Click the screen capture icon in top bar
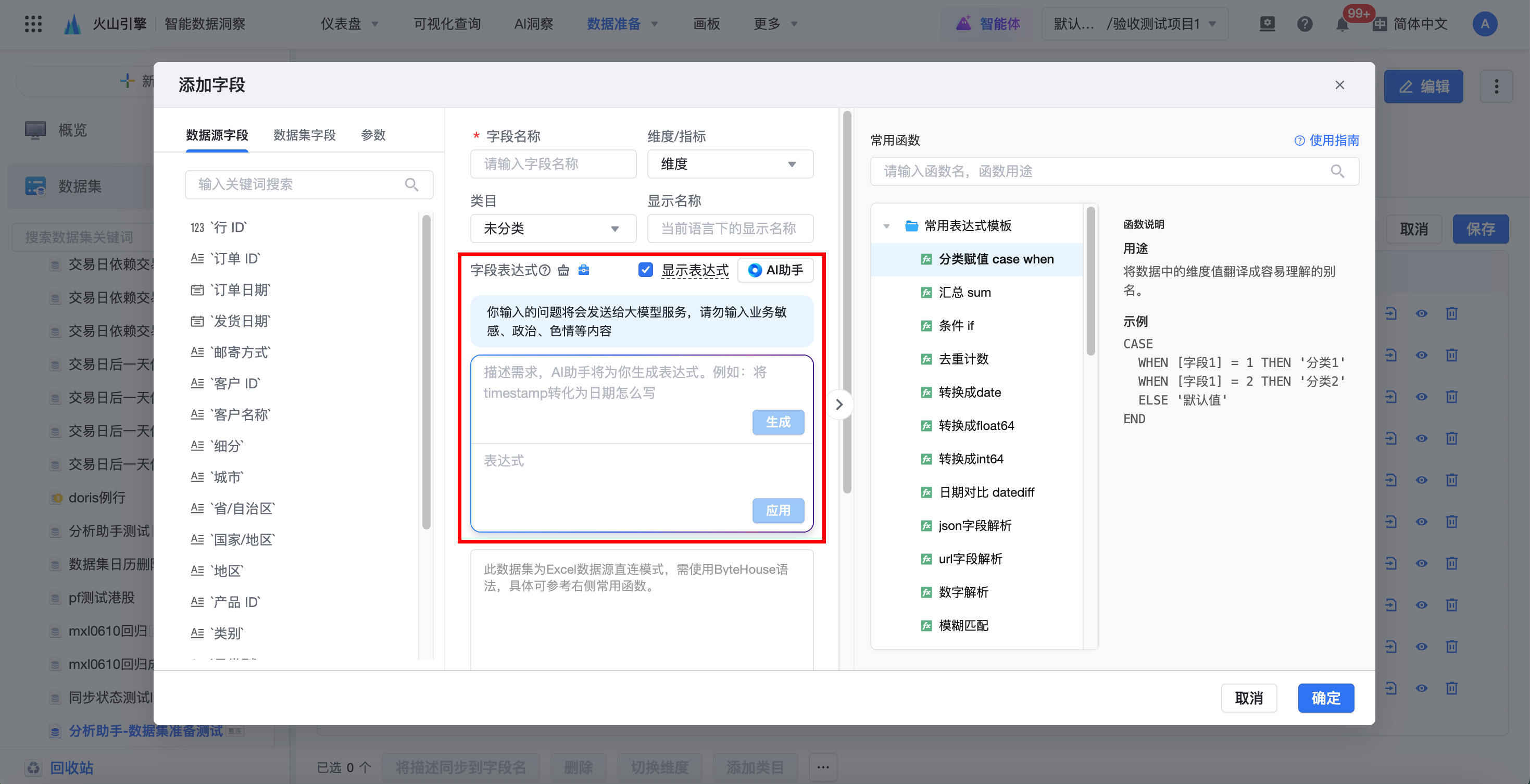Image resolution: width=1530 pixels, height=784 pixels. (1268, 24)
